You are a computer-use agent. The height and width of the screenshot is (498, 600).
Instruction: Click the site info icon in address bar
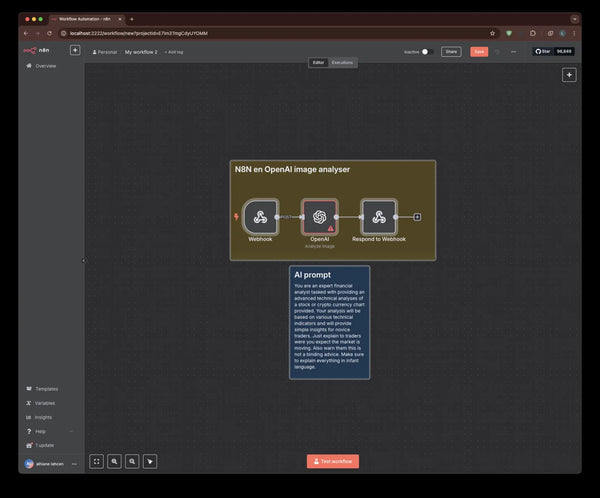[64, 33]
